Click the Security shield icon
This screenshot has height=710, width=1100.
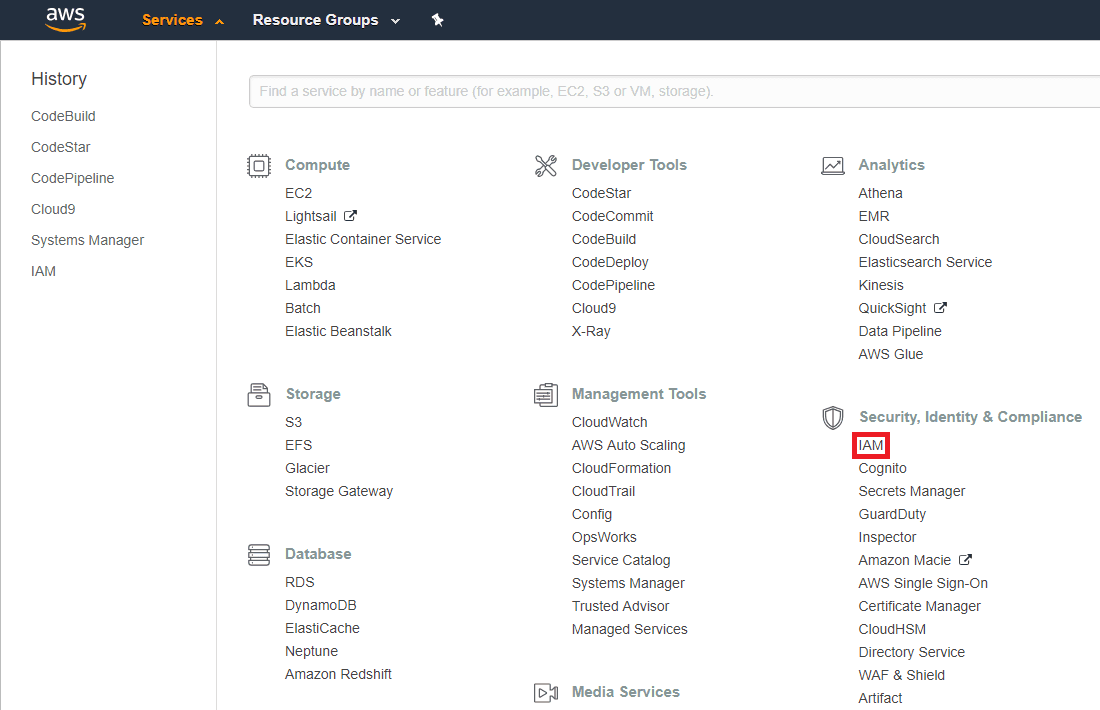tap(833, 417)
